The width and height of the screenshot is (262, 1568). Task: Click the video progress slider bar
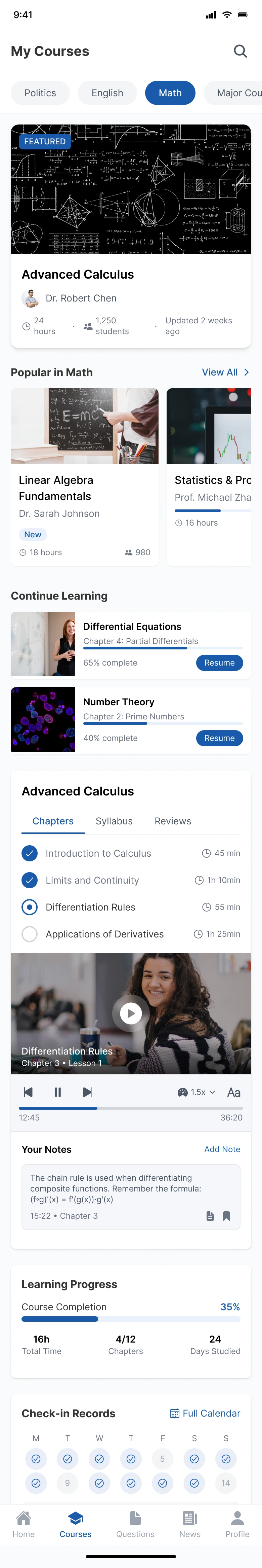(x=131, y=1108)
